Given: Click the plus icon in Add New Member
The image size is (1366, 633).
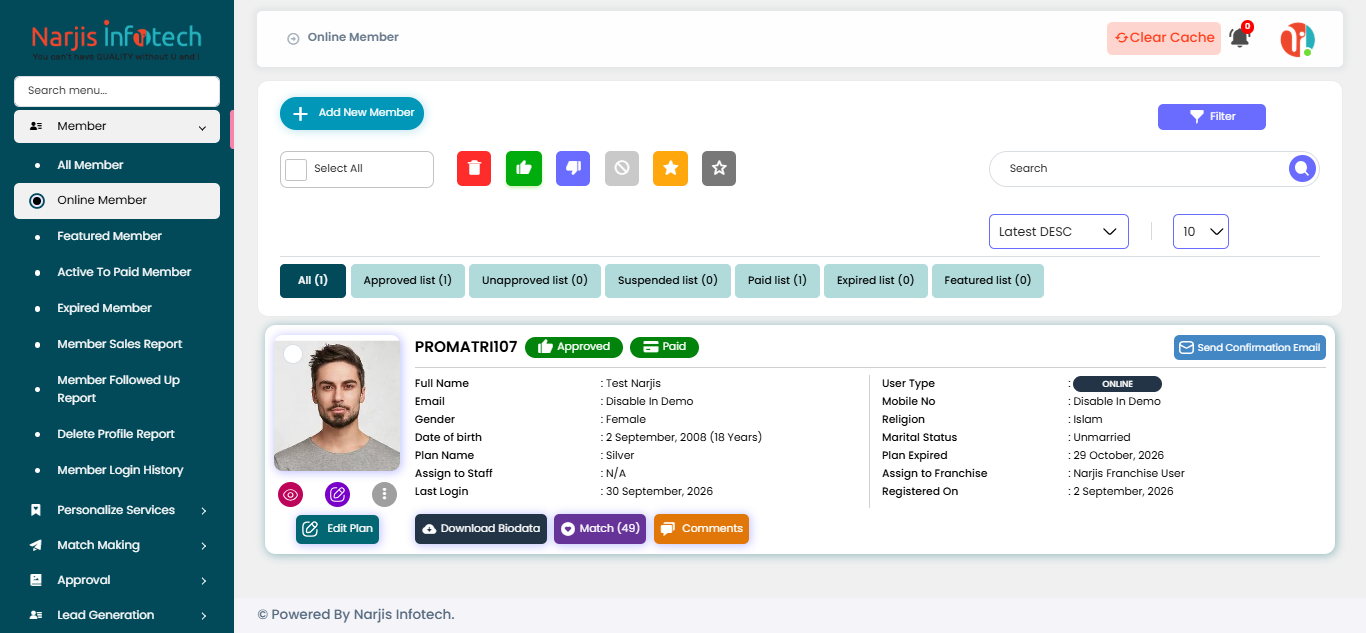Looking at the screenshot, I should point(300,114).
